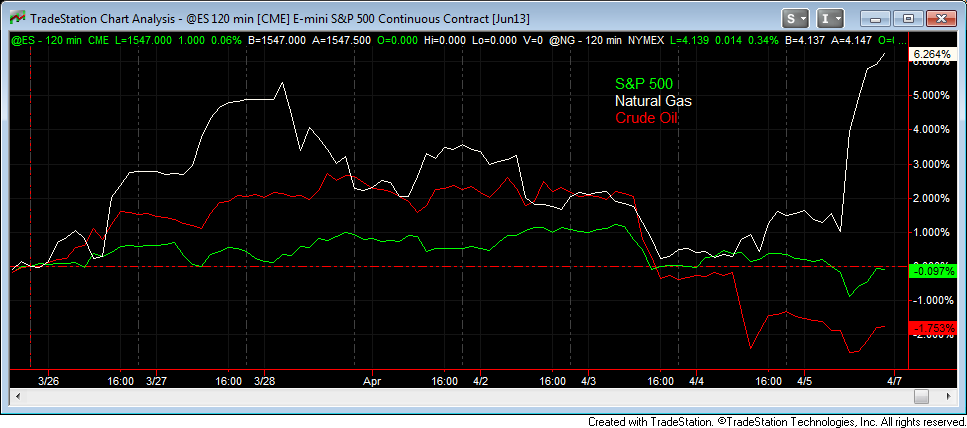Maximize the Chart Analysis window

coord(908,18)
